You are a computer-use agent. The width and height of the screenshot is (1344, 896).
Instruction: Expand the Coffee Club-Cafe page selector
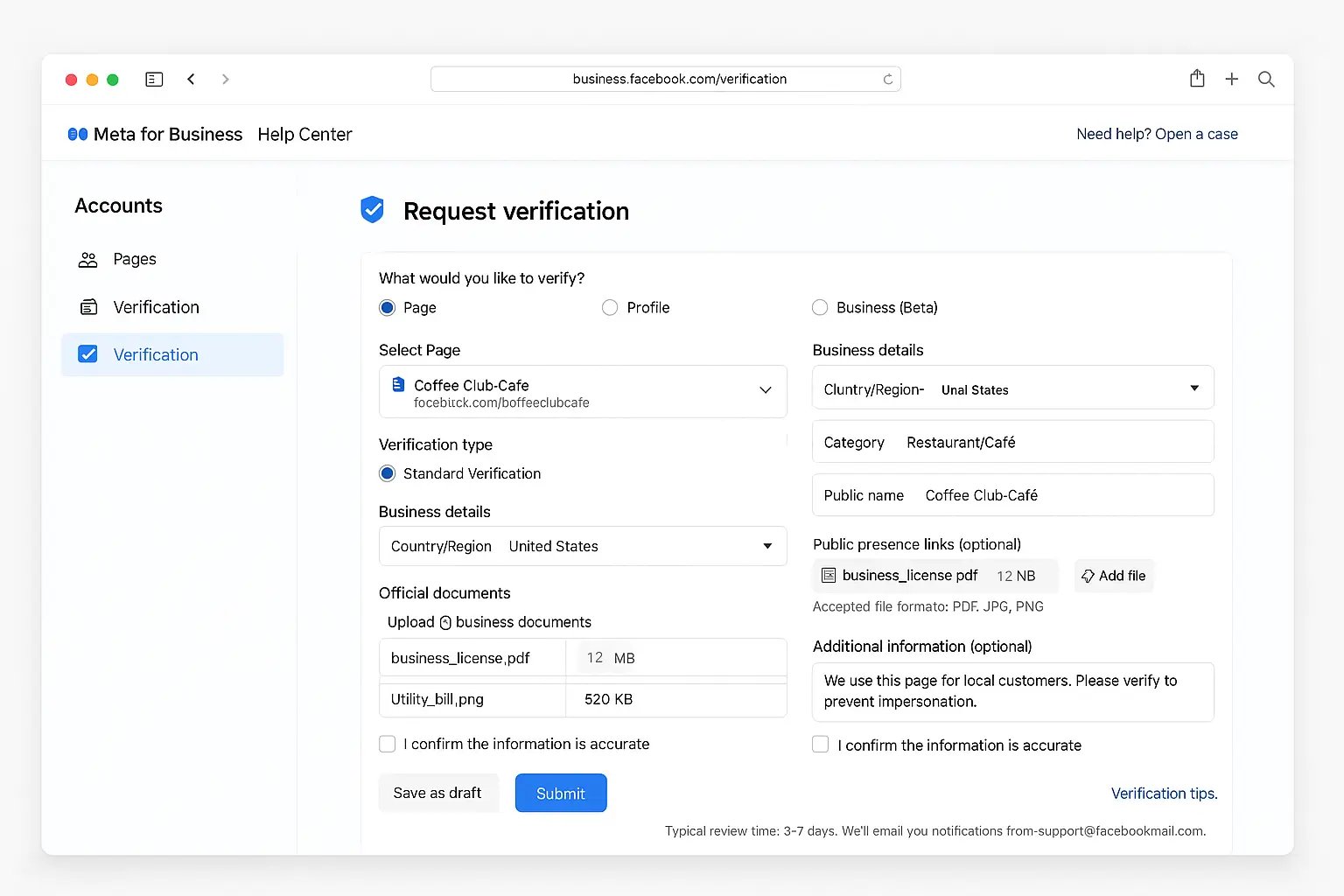[x=583, y=392]
